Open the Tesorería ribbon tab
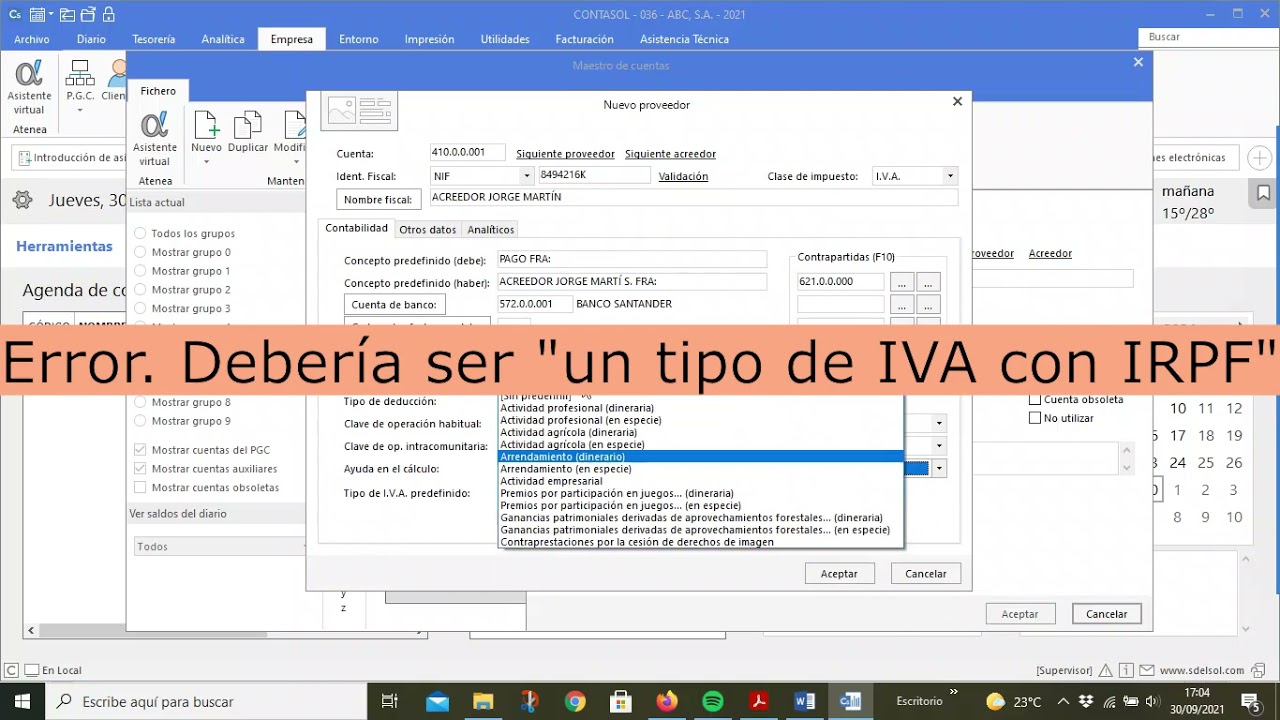This screenshot has width=1280, height=720. click(153, 39)
